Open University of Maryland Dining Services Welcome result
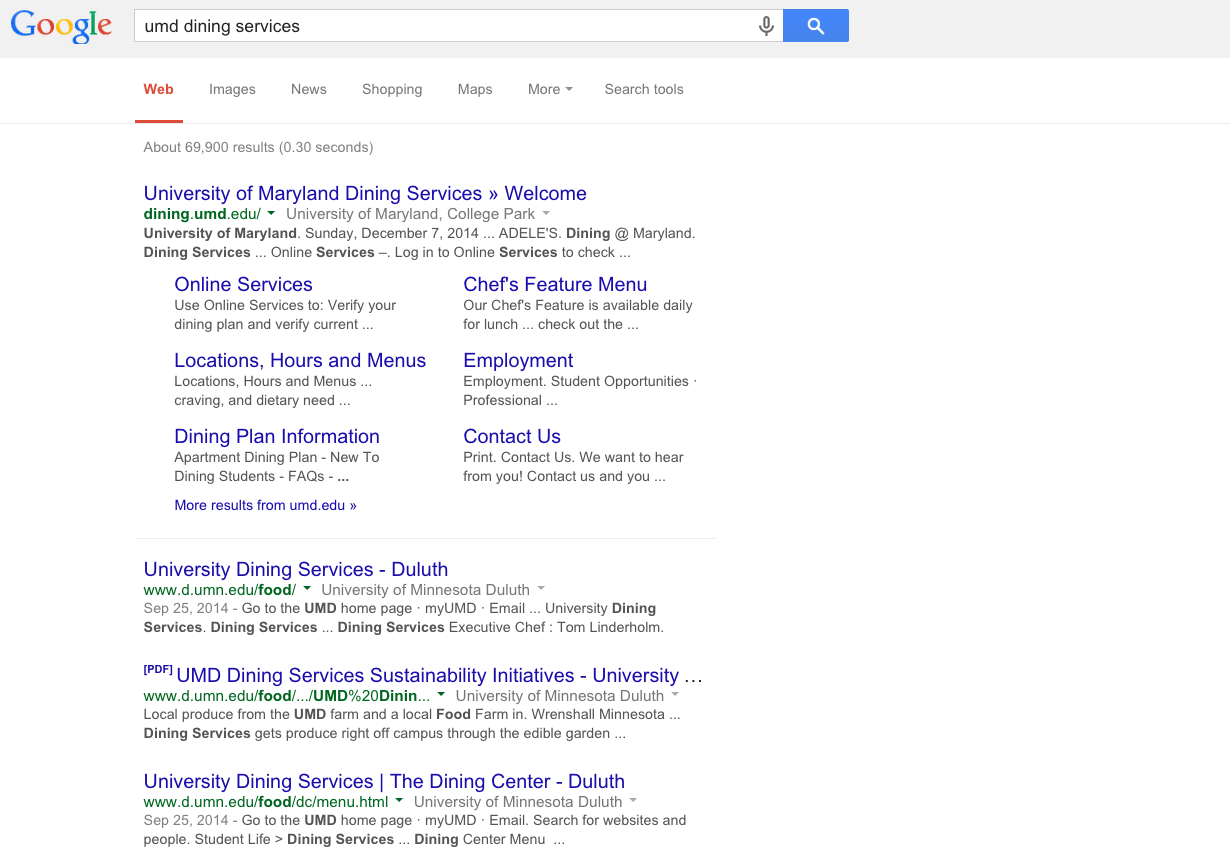Viewport: 1230px width, 863px height. click(x=365, y=194)
